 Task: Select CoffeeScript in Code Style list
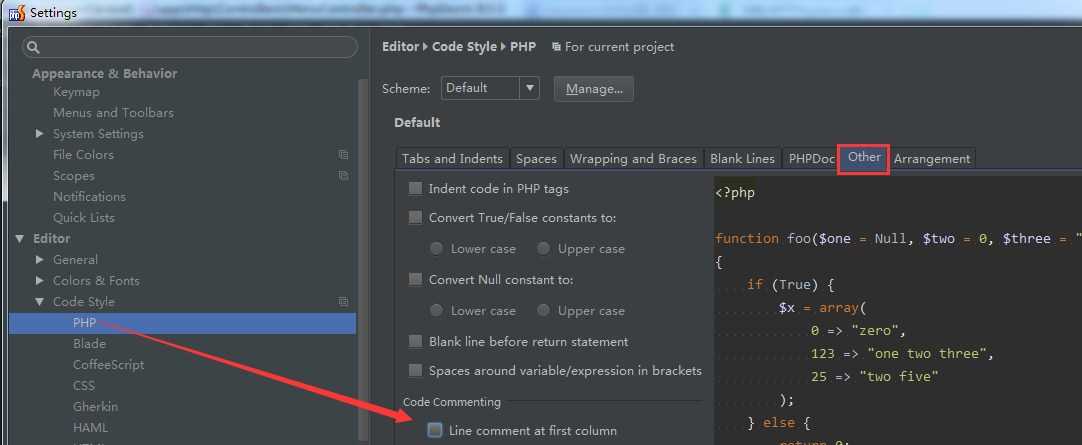tap(108, 365)
